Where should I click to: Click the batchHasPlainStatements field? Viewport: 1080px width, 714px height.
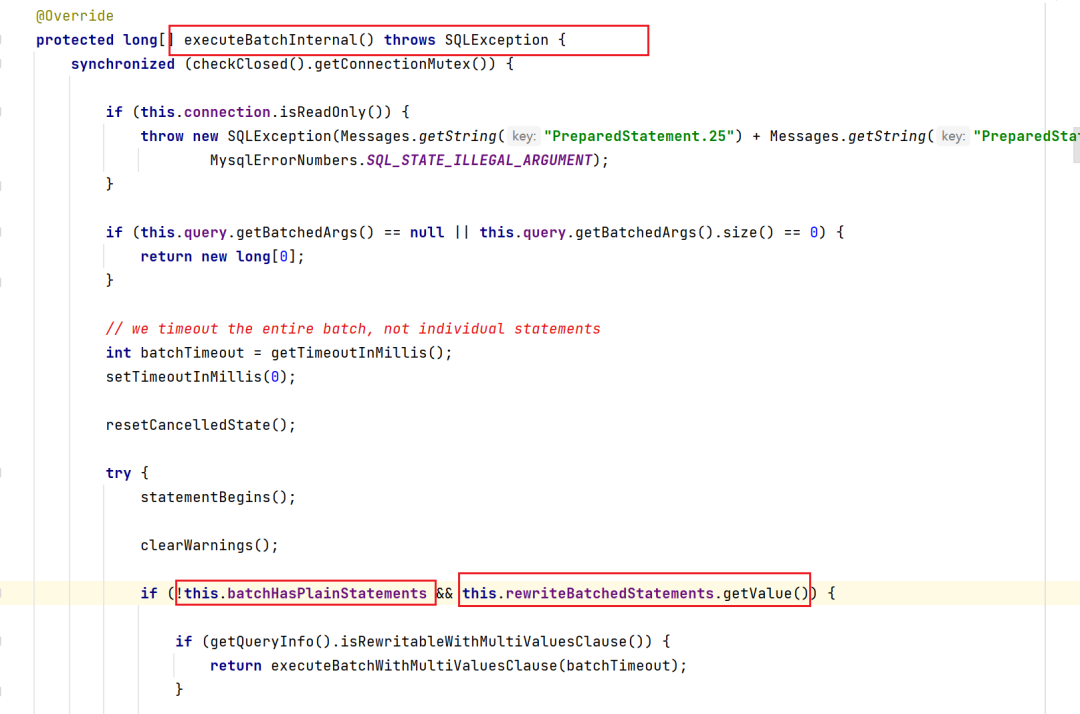pyautogui.click(x=326, y=594)
